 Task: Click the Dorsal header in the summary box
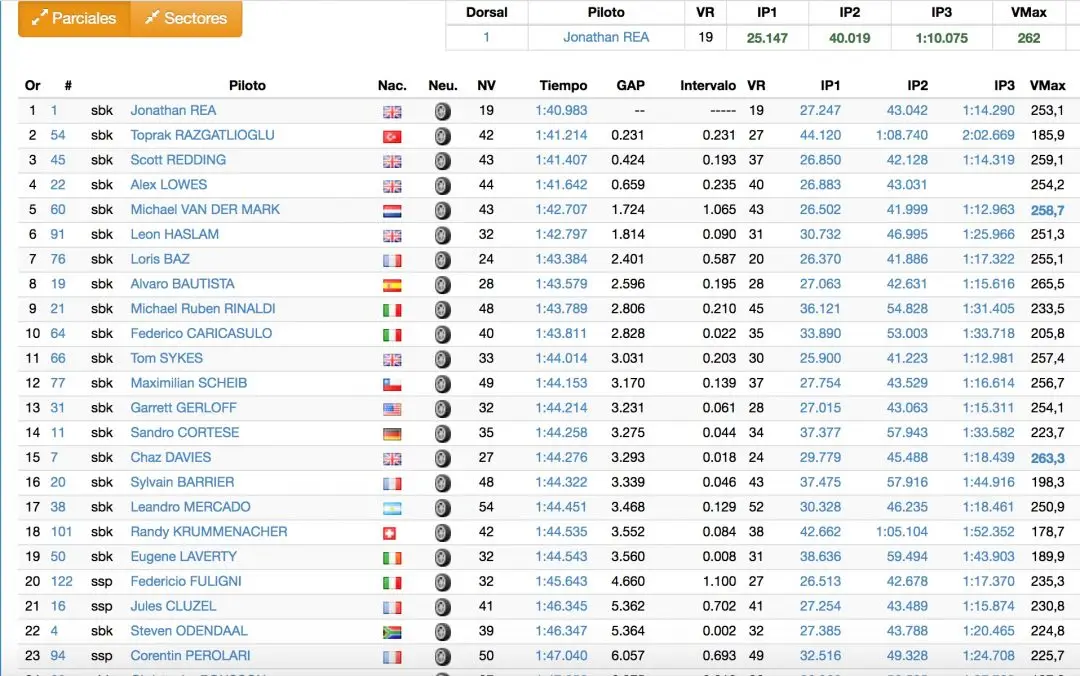tap(486, 12)
